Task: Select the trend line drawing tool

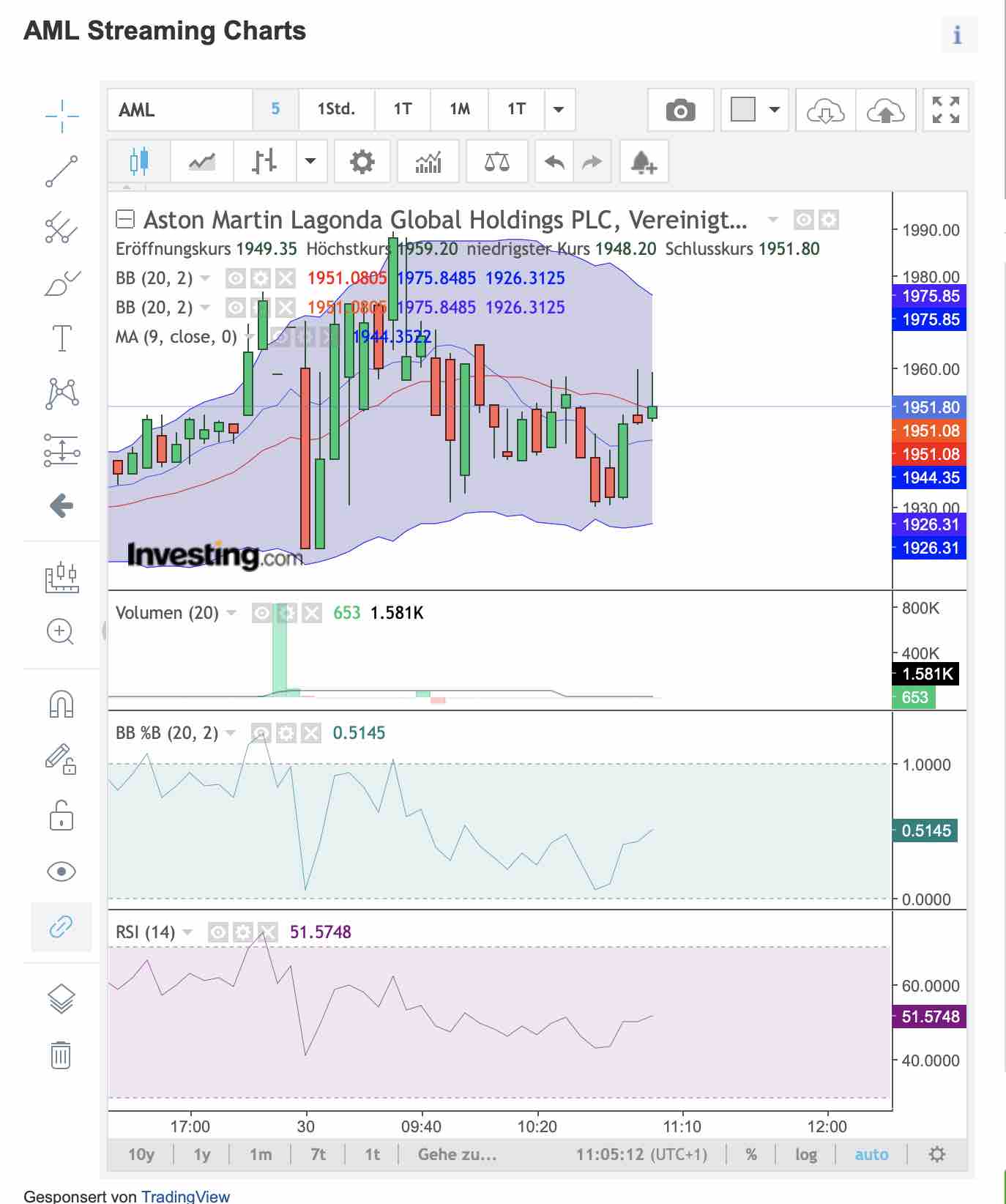Action: 62,171
